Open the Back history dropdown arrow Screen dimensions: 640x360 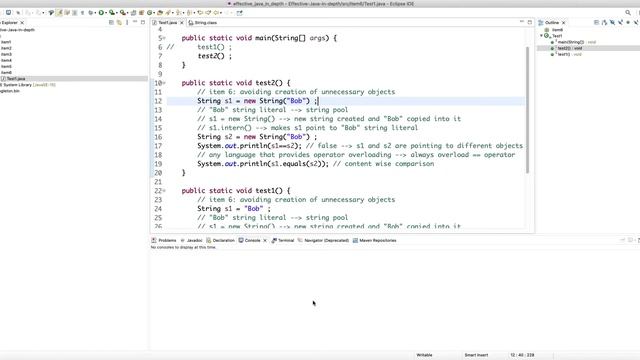click(221, 13)
